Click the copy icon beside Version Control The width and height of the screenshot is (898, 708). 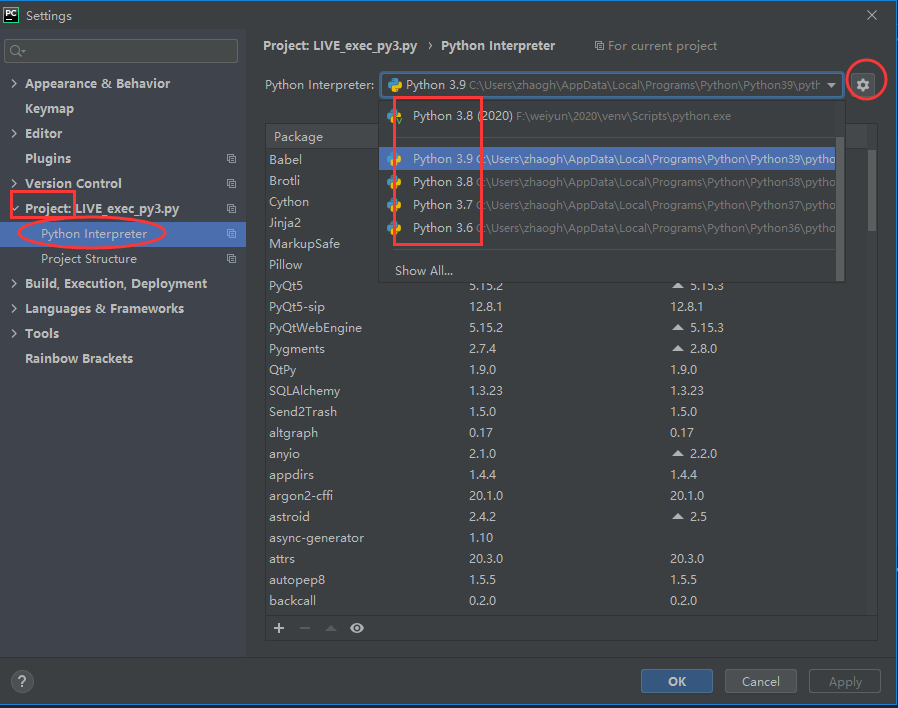click(x=231, y=183)
